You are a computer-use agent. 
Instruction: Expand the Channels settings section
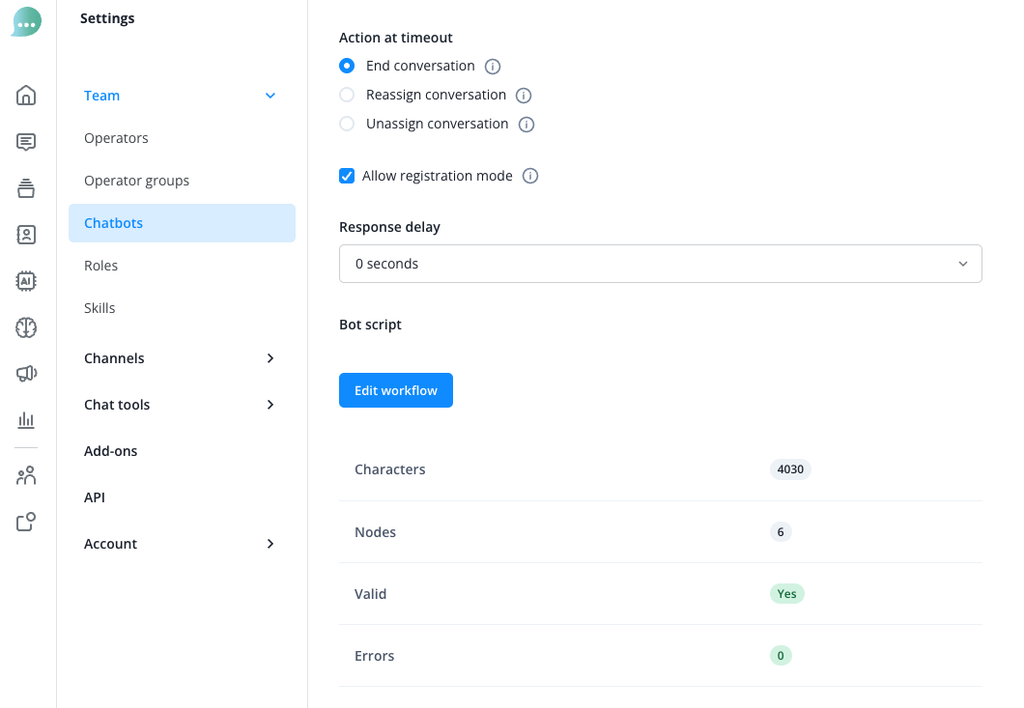click(x=181, y=358)
